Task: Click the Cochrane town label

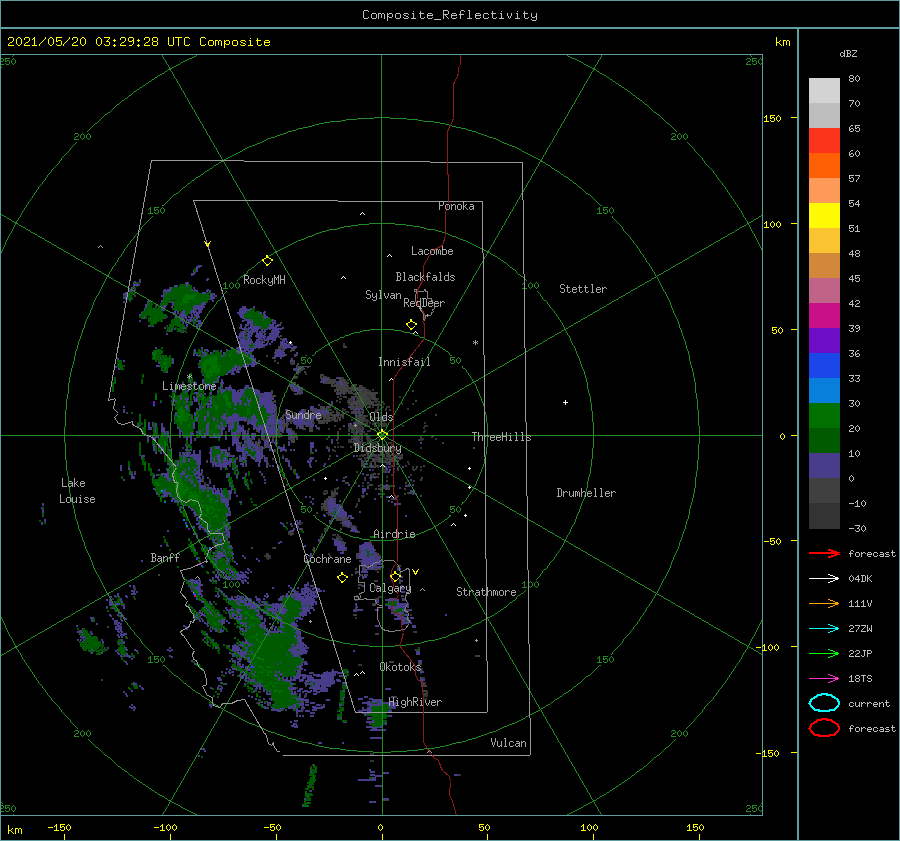Action: tap(327, 559)
